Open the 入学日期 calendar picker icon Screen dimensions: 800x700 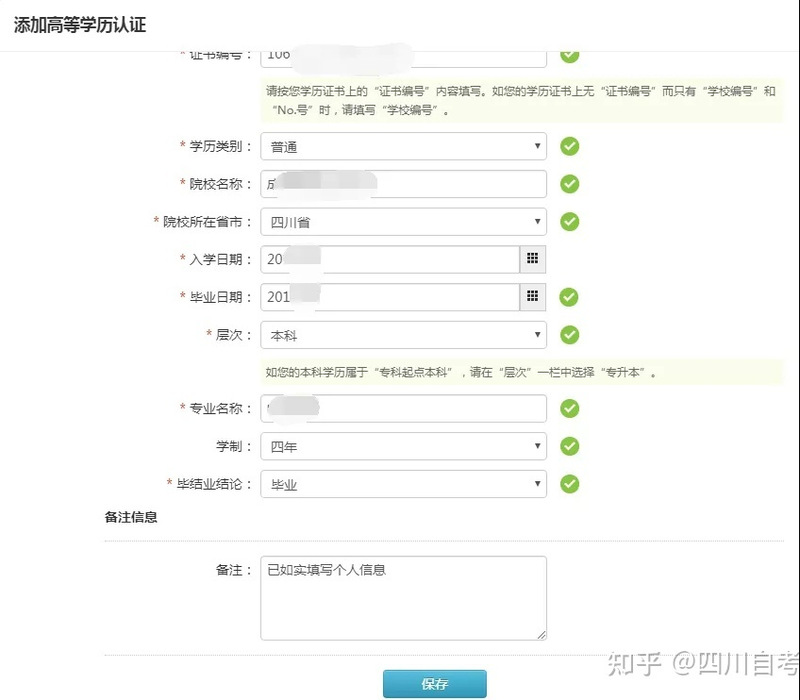click(x=533, y=259)
